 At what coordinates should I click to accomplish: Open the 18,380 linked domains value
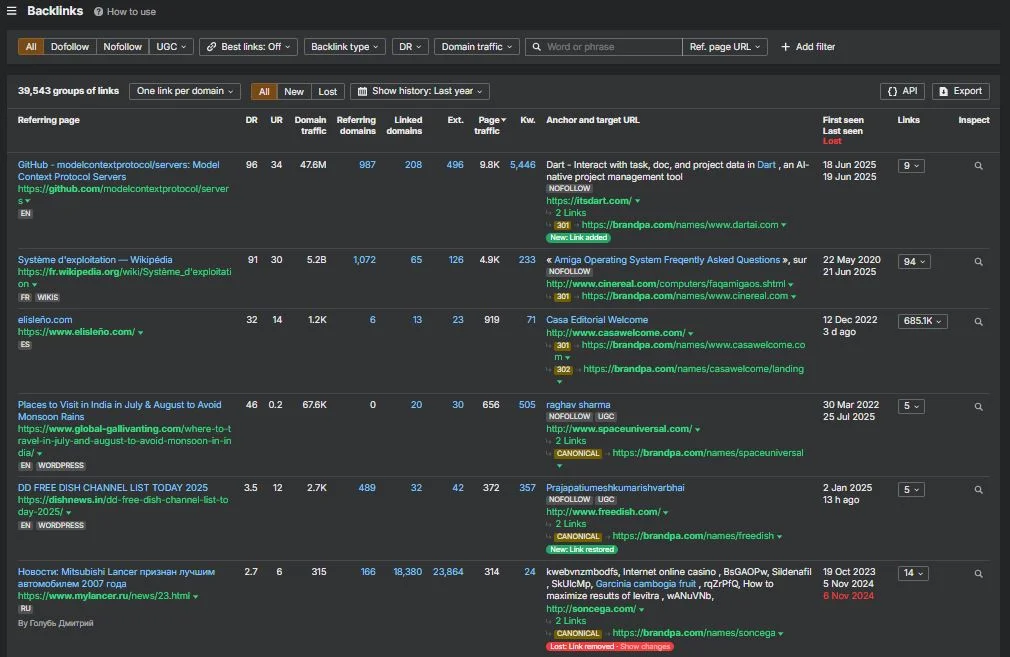pyautogui.click(x=408, y=571)
